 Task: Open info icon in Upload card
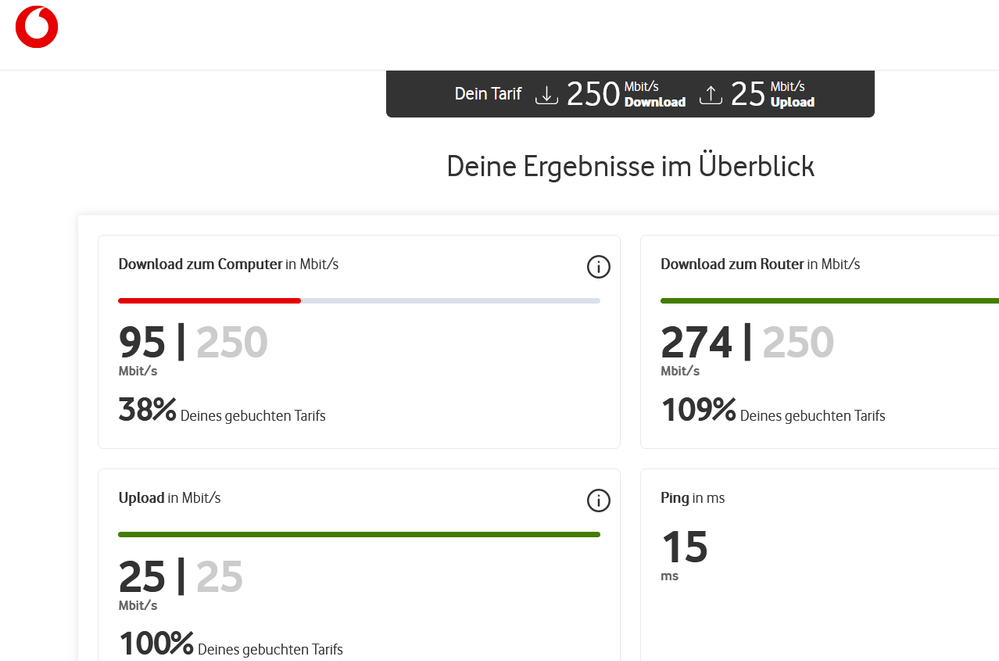(598, 500)
